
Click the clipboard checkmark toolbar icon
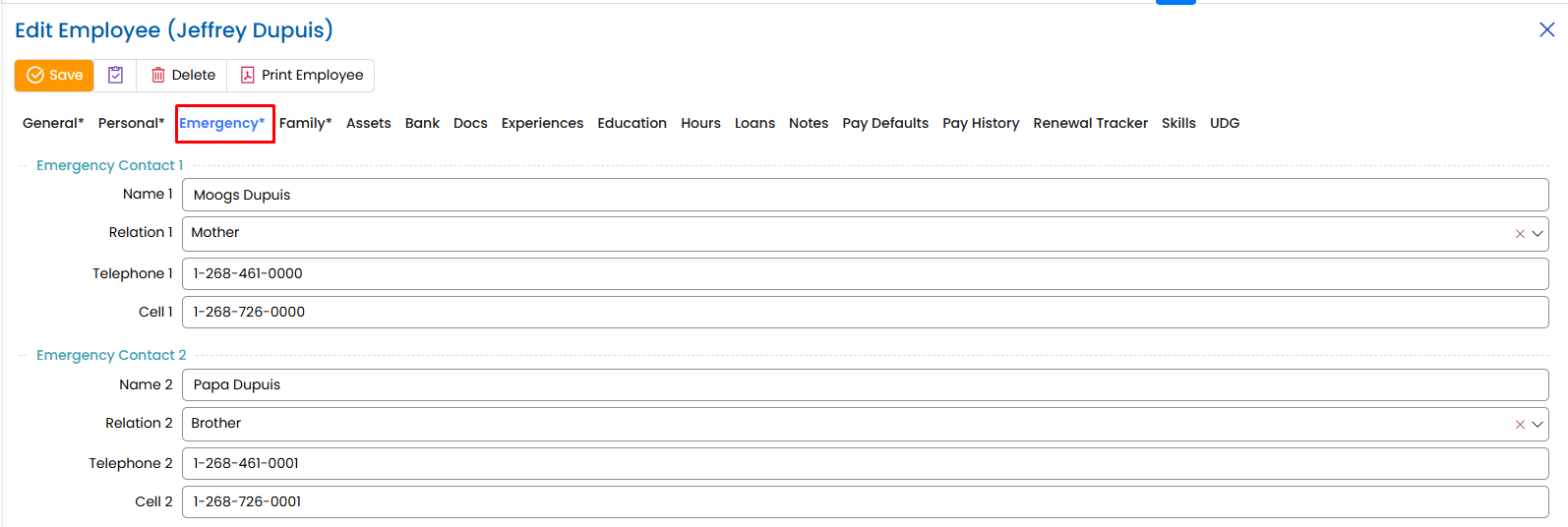tap(115, 75)
